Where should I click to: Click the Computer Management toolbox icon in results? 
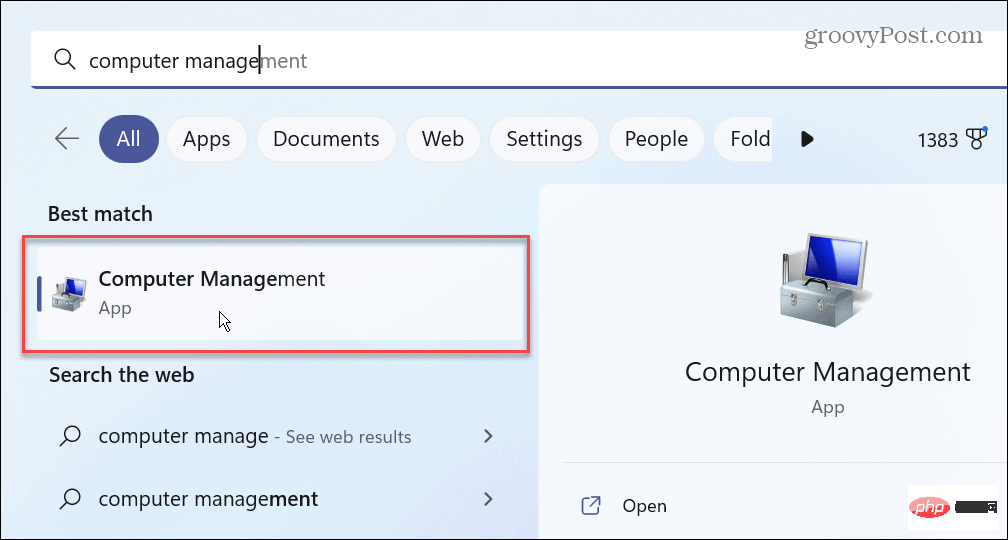(x=68, y=294)
